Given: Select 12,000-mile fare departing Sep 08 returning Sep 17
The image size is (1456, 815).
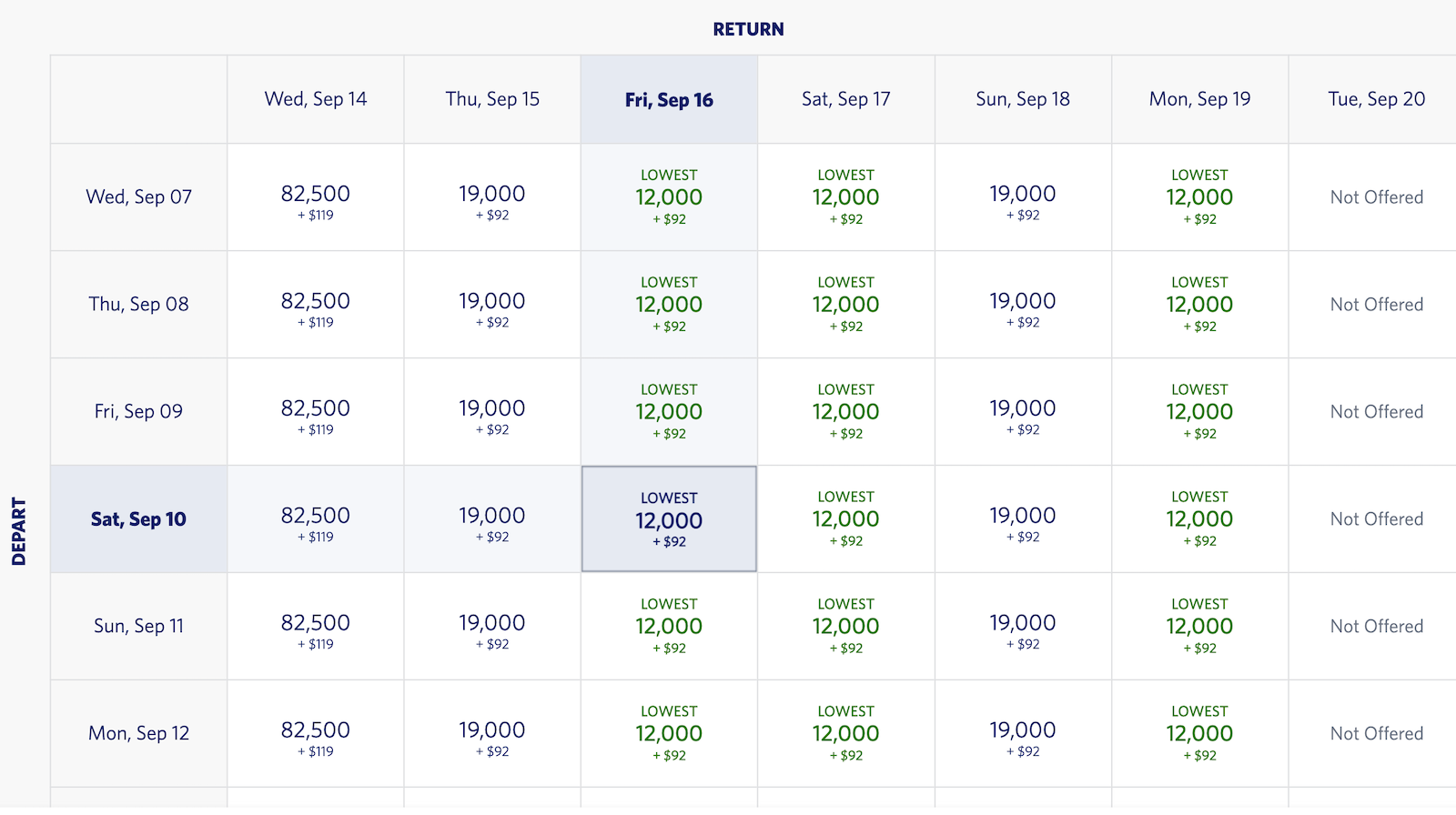Looking at the screenshot, I should (845, 304).
